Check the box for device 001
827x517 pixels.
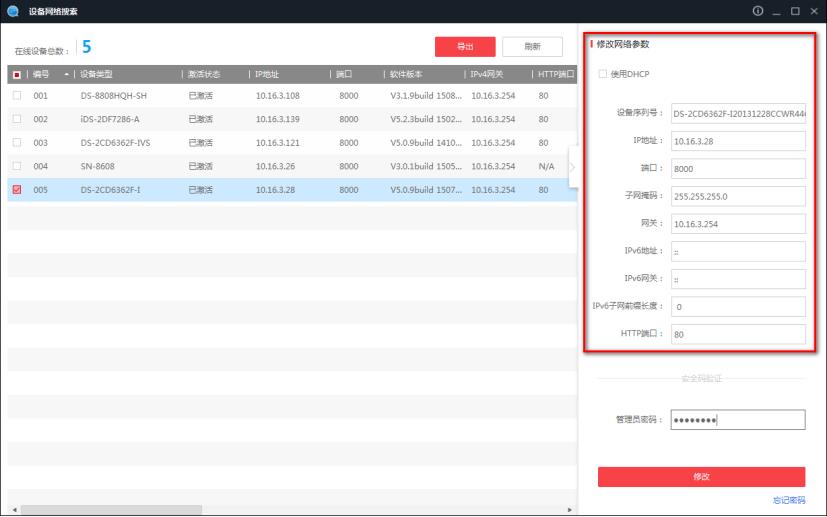click(16, 95)
